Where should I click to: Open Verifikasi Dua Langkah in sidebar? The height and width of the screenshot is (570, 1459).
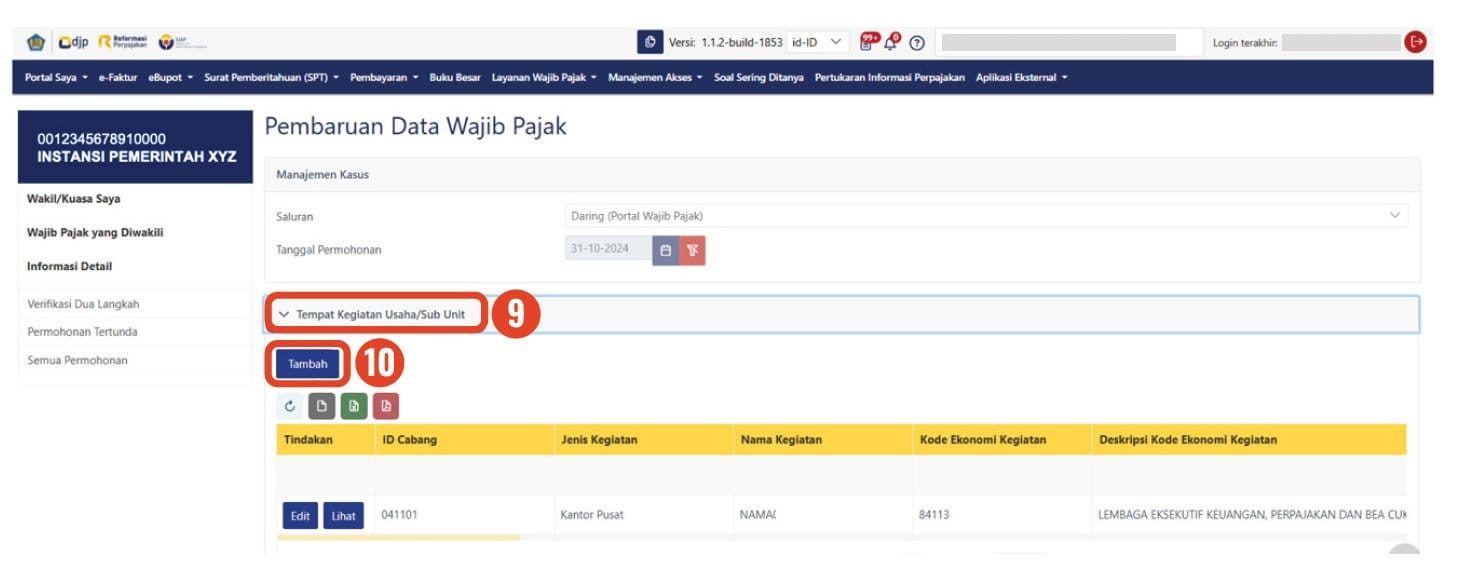pyautogui.click(x=82, y=304)
